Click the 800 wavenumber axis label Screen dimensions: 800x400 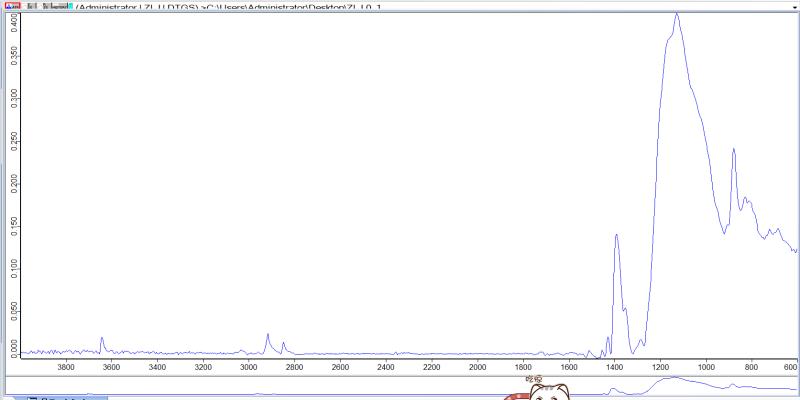[752, 367]
